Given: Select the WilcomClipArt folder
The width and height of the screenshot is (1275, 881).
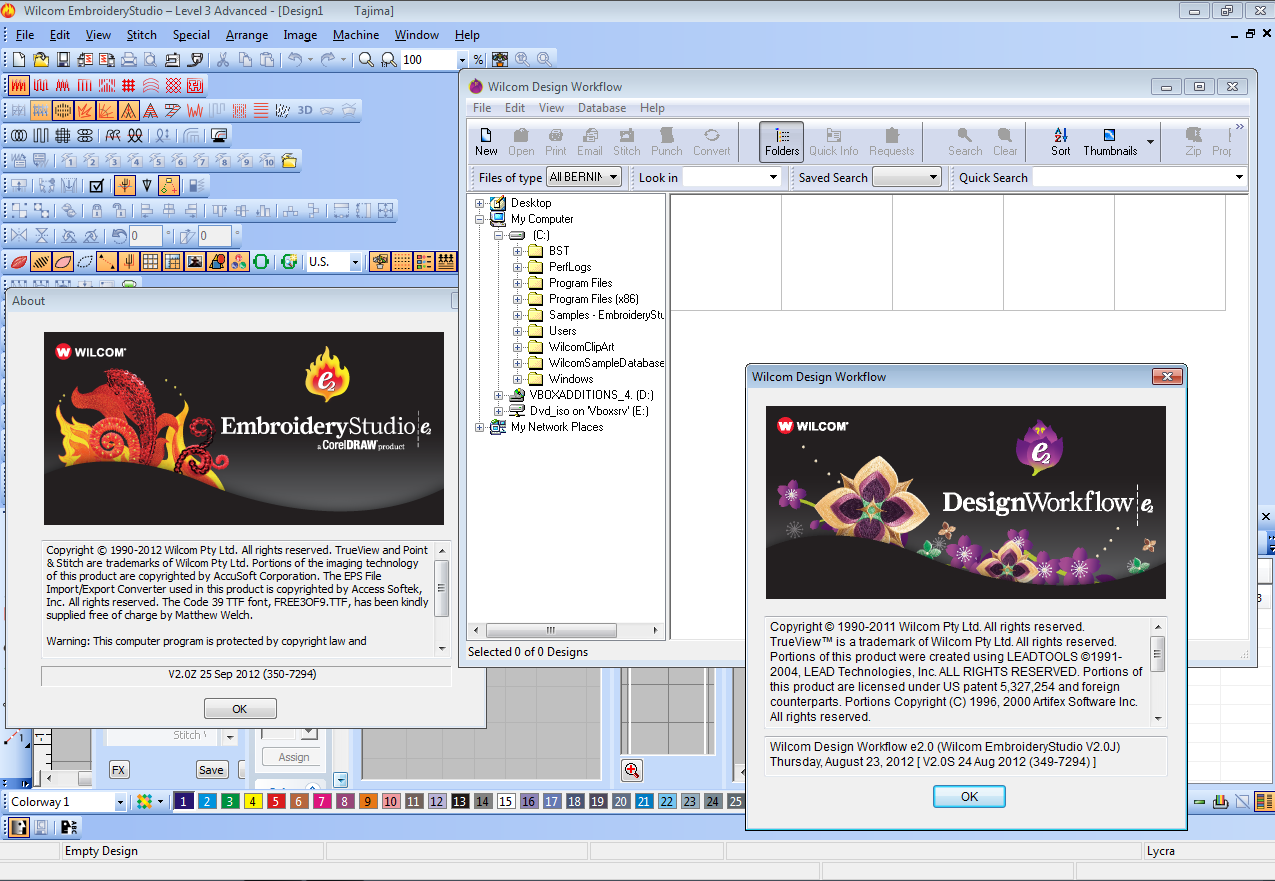Looking at the screenshot, I should (581, 347).
